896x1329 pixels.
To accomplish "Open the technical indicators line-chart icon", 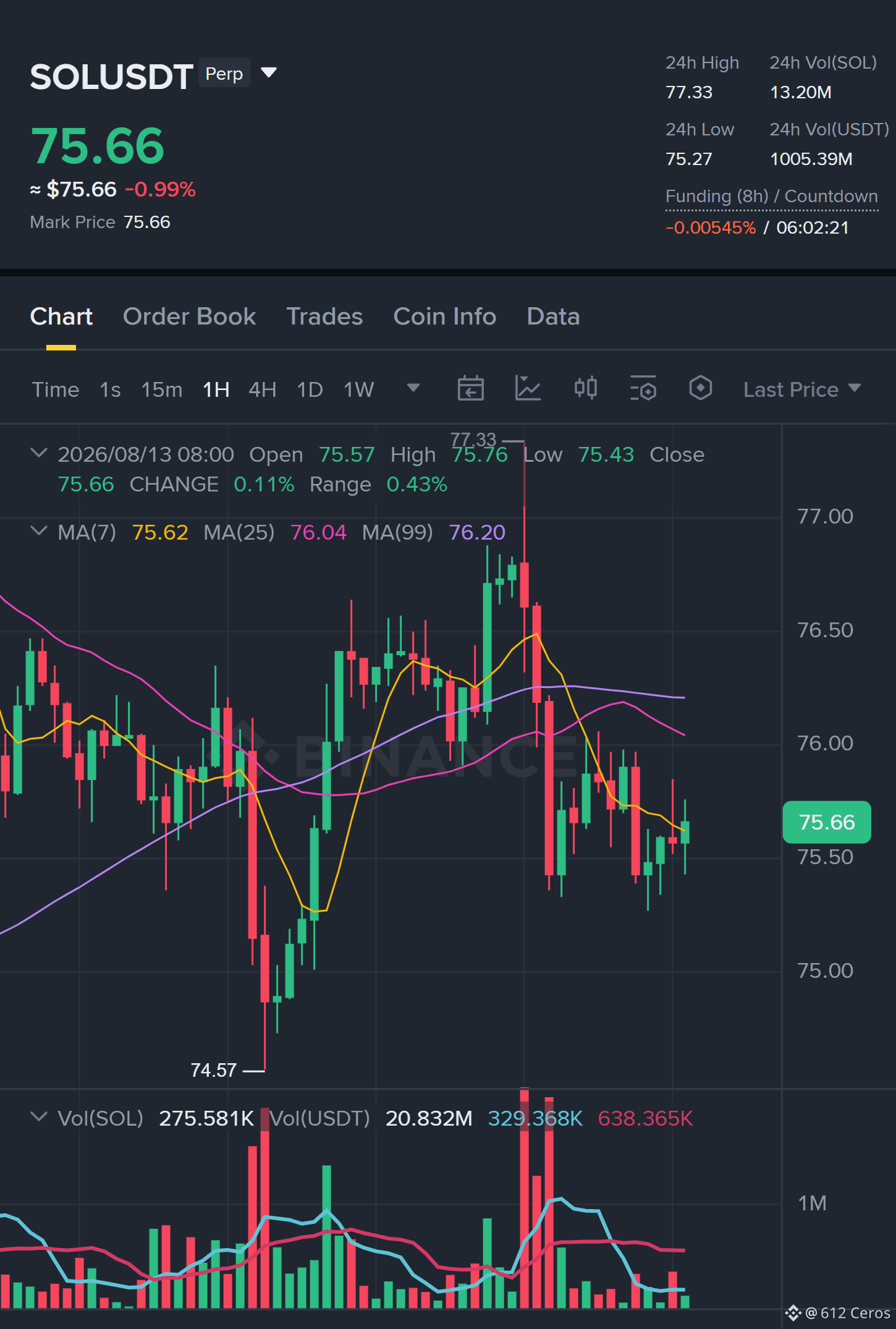I will tap(528, 389).
